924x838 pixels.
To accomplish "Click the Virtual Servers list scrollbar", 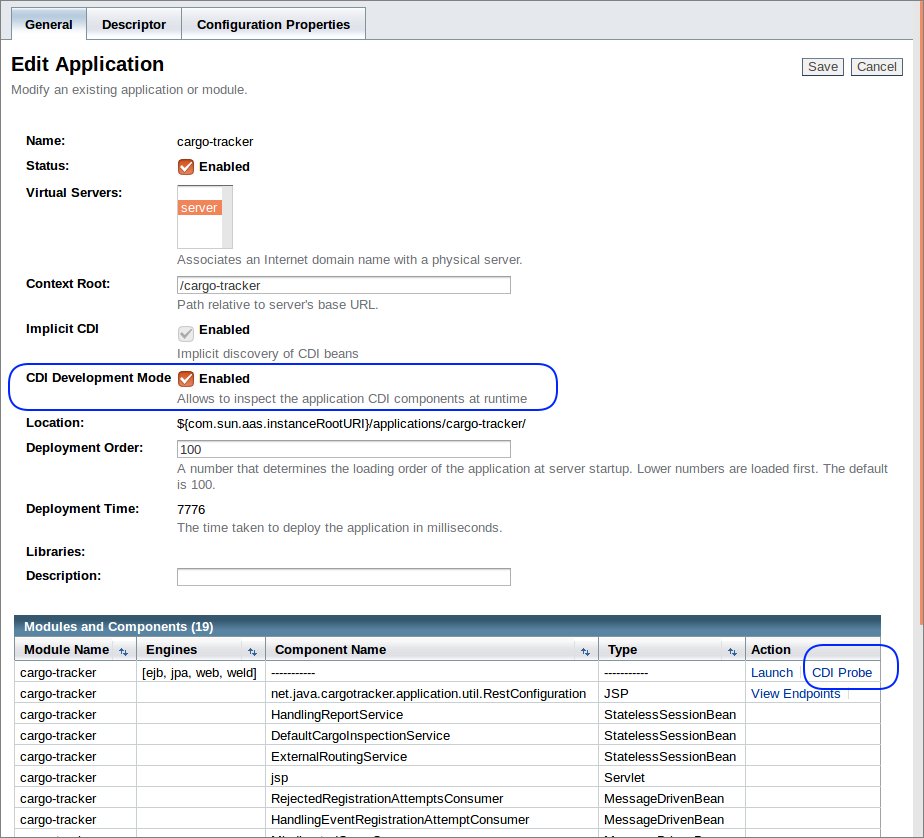I will (227, 217).
